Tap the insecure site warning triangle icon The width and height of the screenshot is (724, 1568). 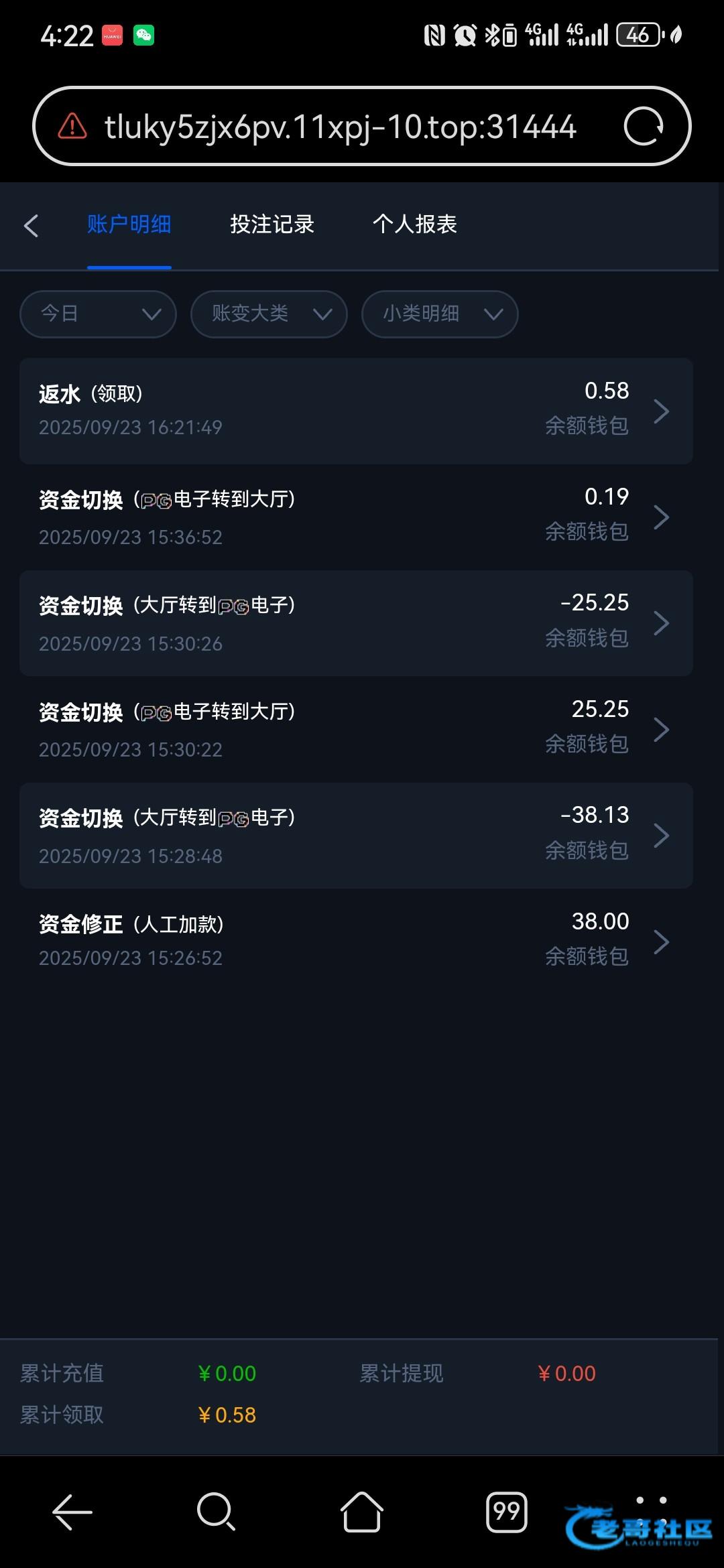pos(72,126)
